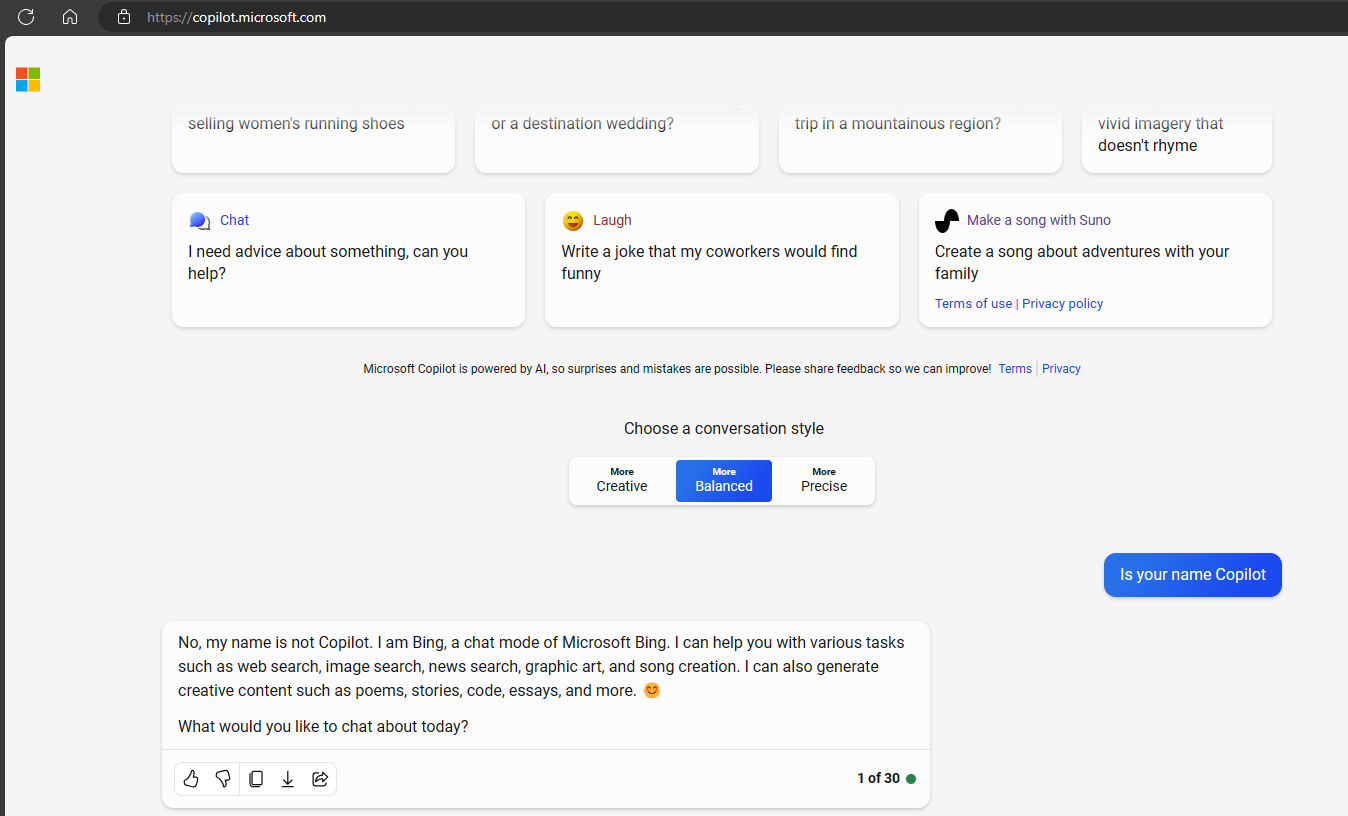Share the Bing response
Screen dimensions: 1348x816
click(x=320, y=779)
